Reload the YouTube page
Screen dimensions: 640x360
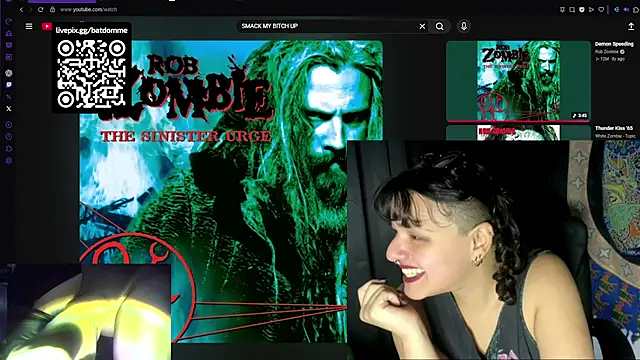point(40,9)
